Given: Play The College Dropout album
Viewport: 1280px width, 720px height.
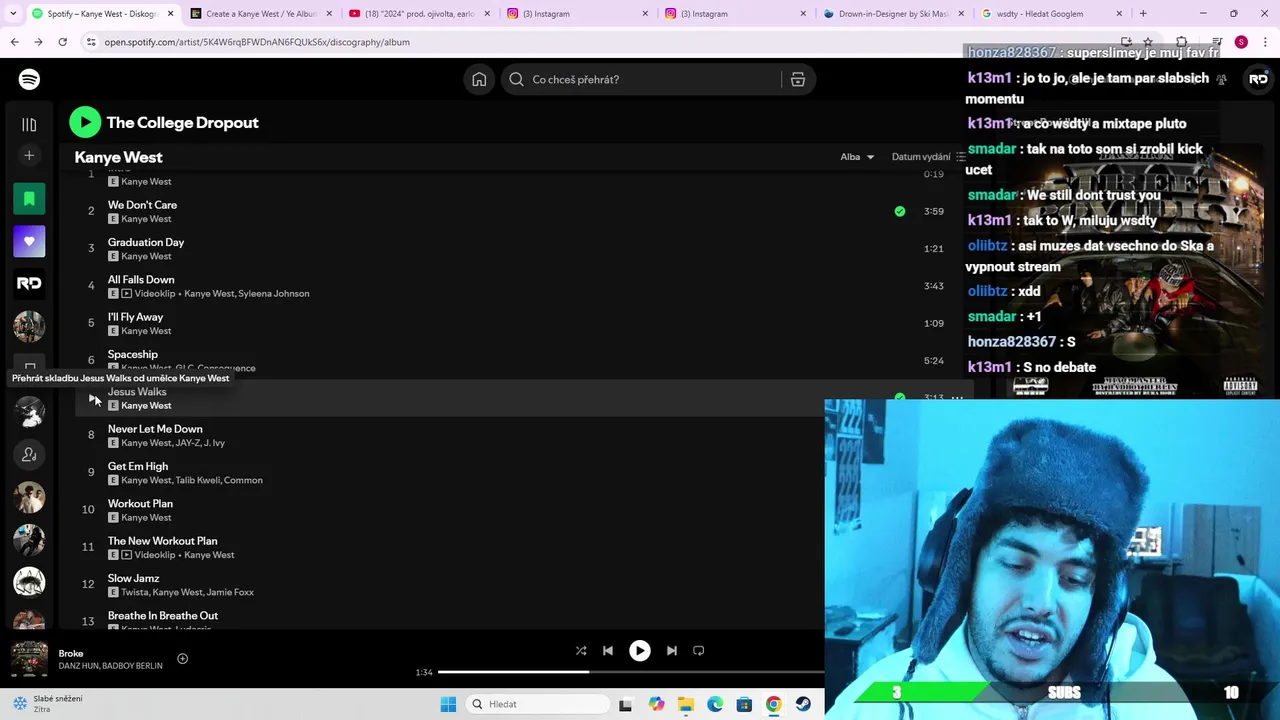Looking at the screenshot, I should tap(85, 122).
